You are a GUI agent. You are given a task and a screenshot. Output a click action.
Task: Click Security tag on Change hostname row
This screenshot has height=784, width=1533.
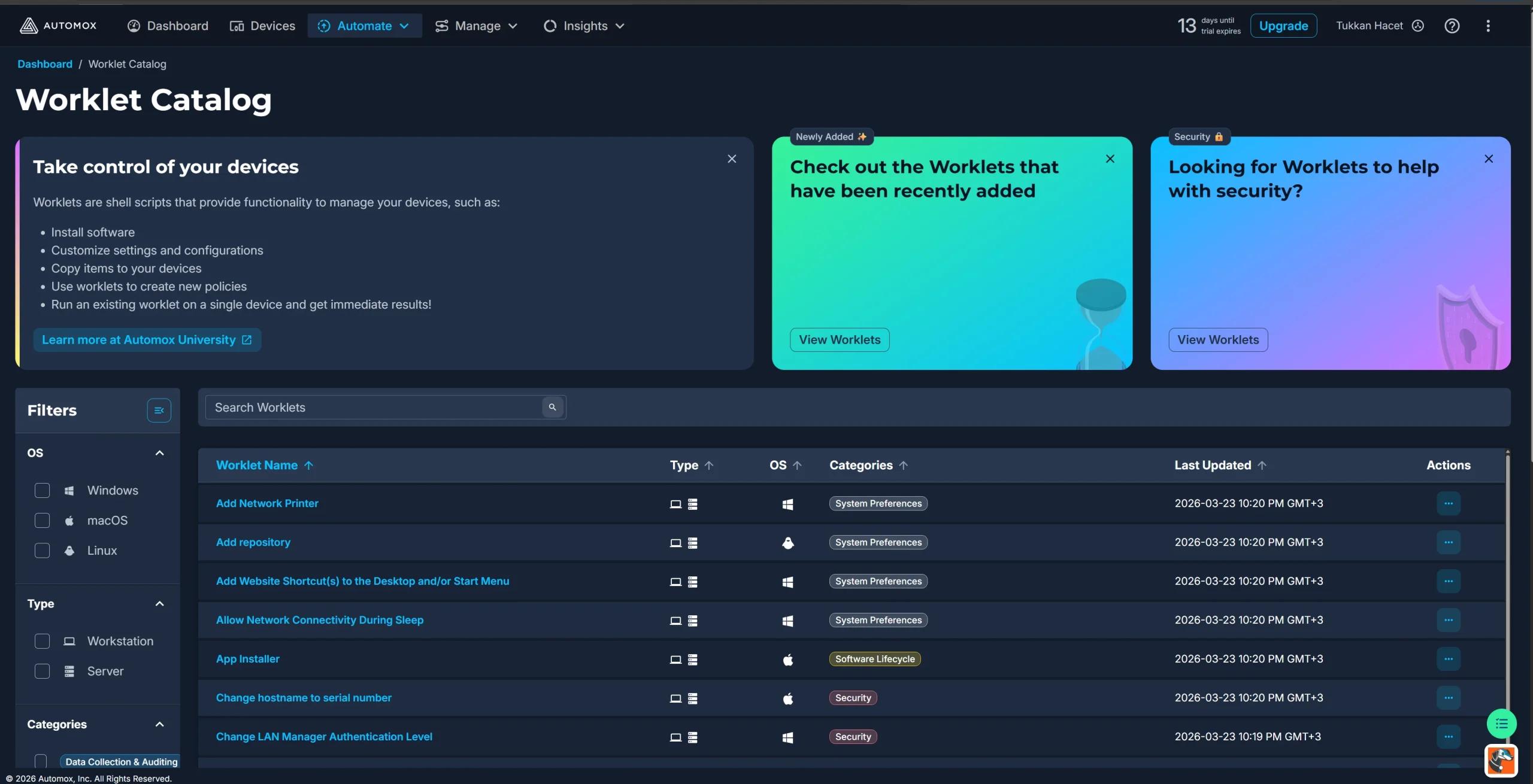(x=853, y=698)
